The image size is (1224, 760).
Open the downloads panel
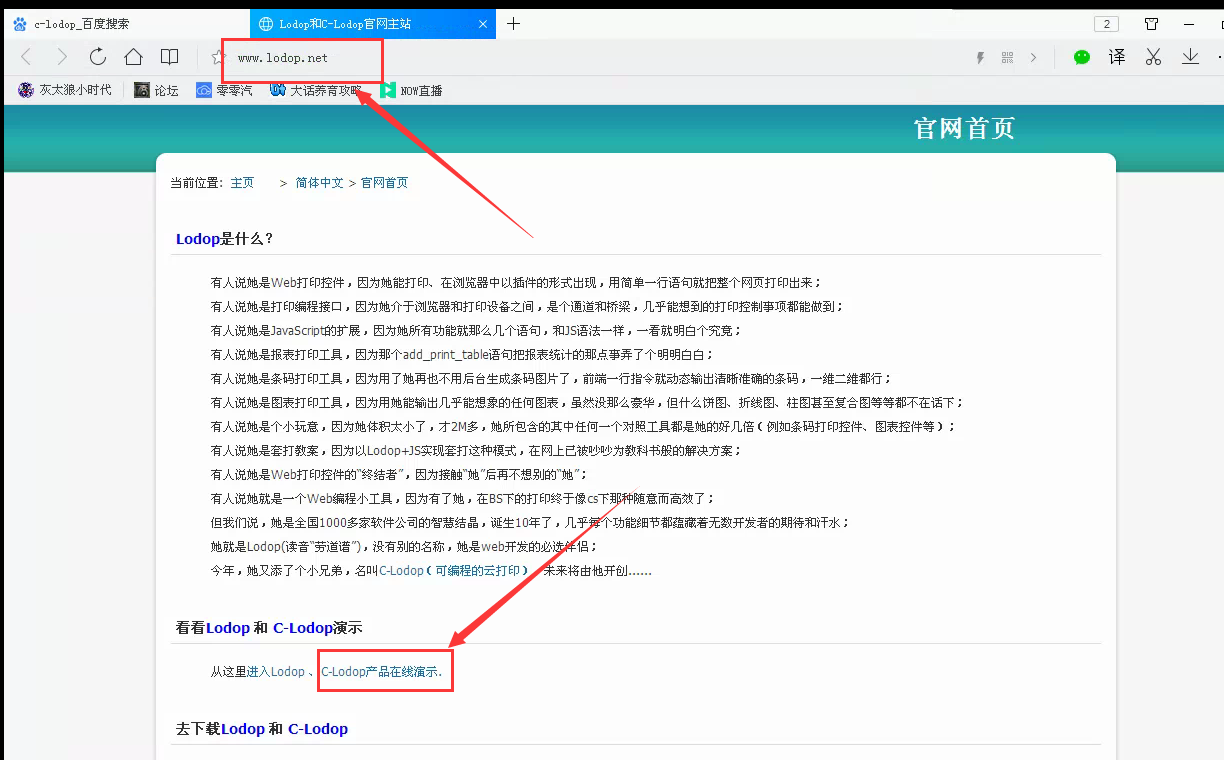coord(1190,57)
